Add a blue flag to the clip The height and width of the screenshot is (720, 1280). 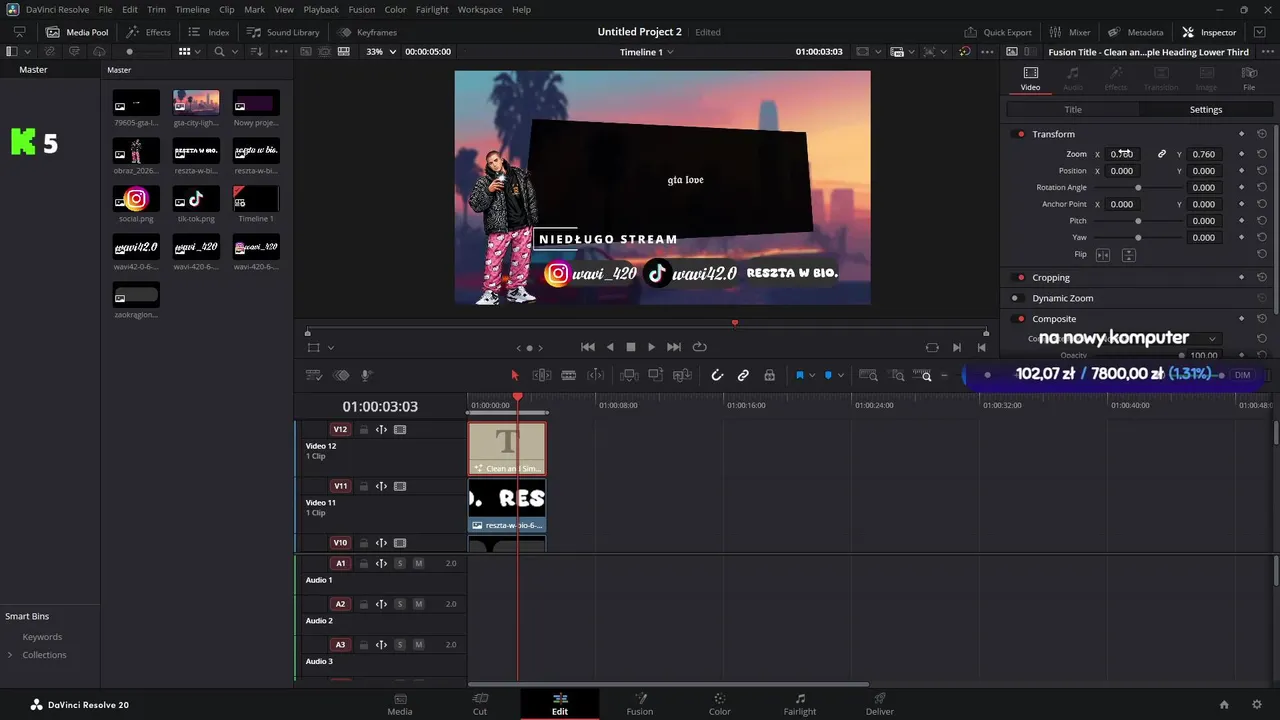pos(799,375)
